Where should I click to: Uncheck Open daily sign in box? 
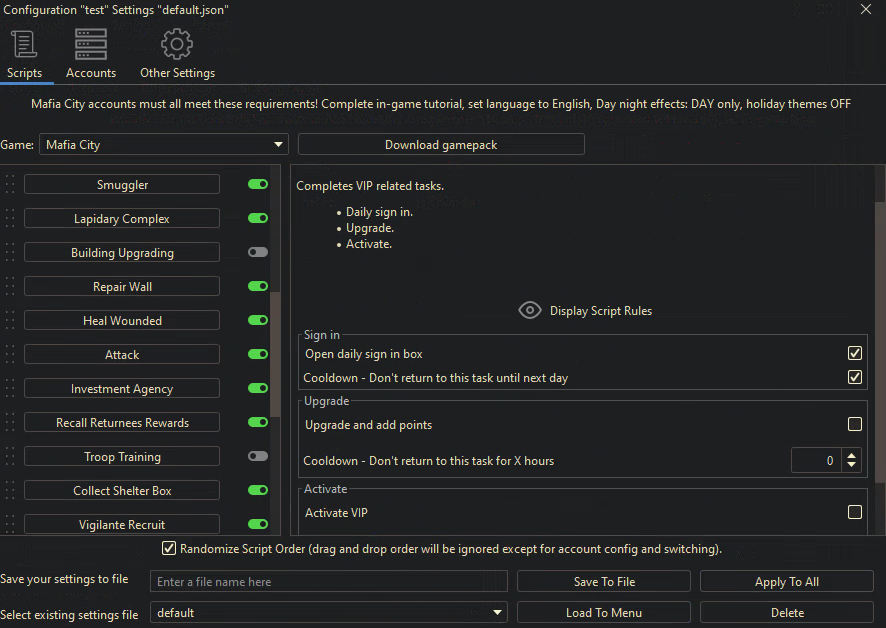(x=854, y=354)
